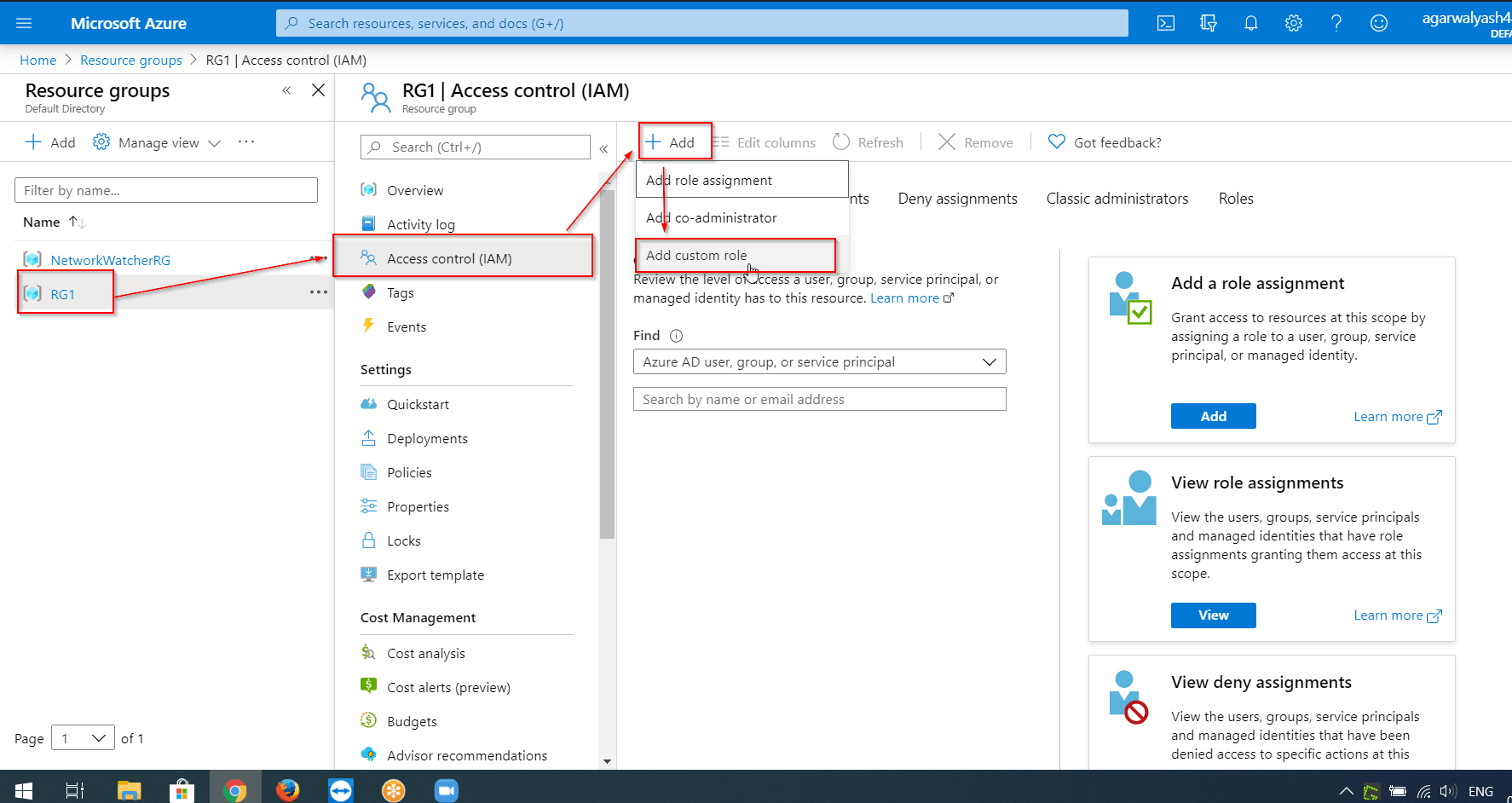Image resolution: width=1512 pixels, height=803 pixels.
Task: Click the Search by name or email field
Action: coord(819,399)
